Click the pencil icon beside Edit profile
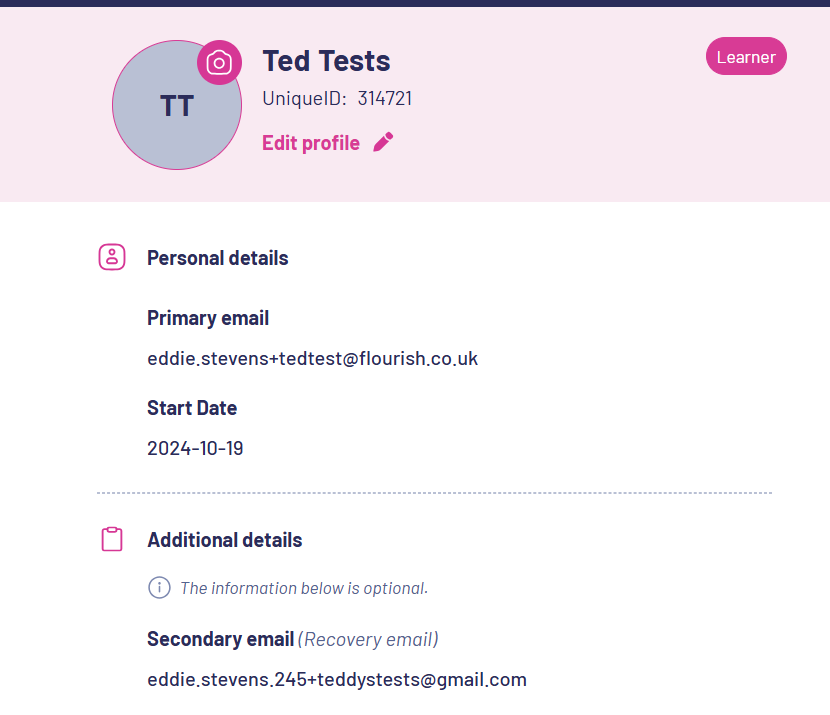Screen dimensions: 830x715 [x=383, y=142]
